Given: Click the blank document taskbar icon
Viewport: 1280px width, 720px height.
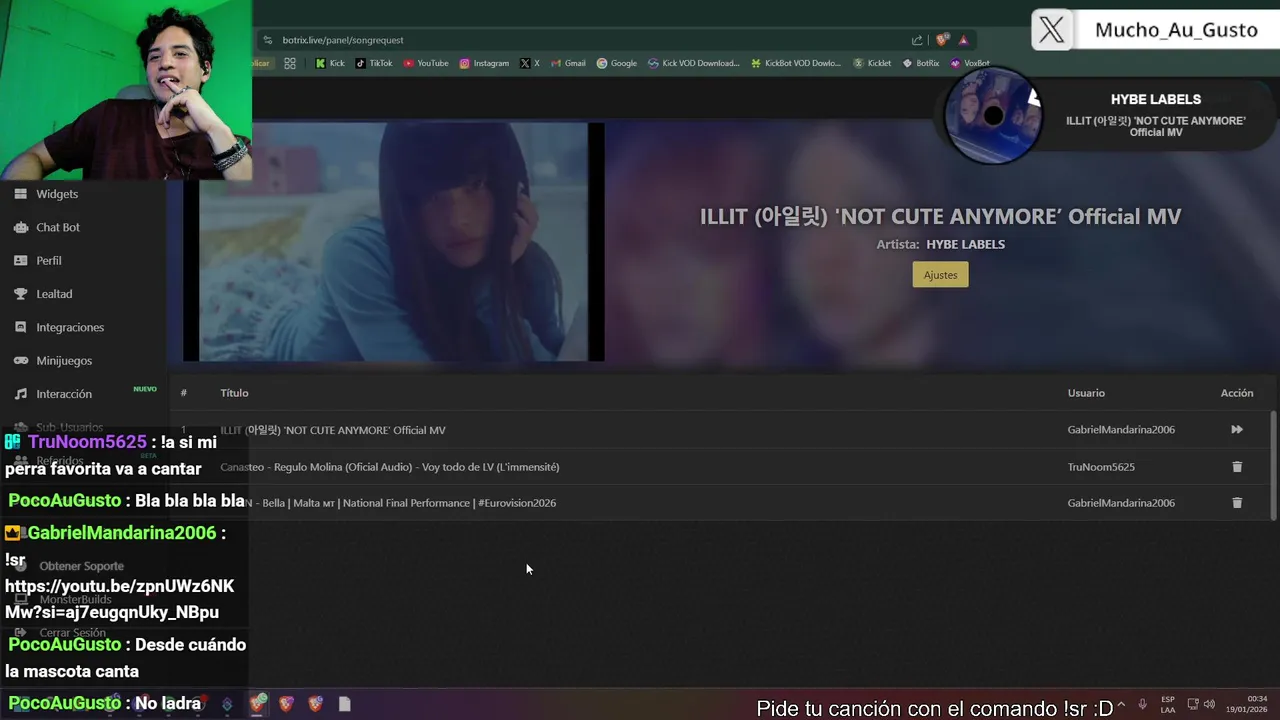Looking at the screenshot, I should pyautogui.click(x=345, y=704).
